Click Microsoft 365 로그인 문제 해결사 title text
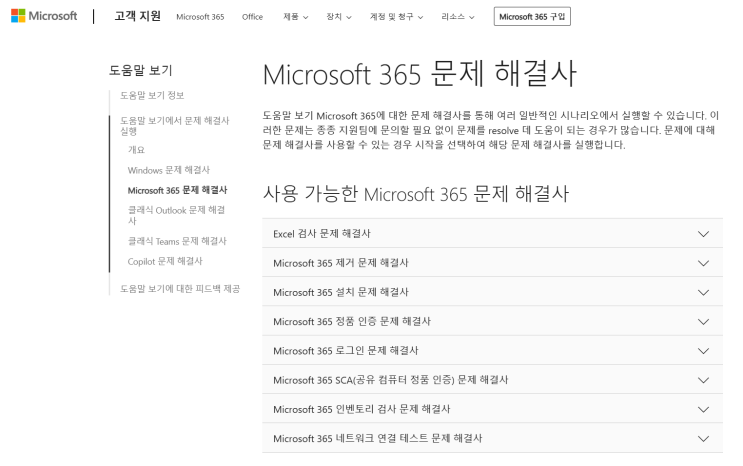 pyautogui.click(x=346, y=351)
